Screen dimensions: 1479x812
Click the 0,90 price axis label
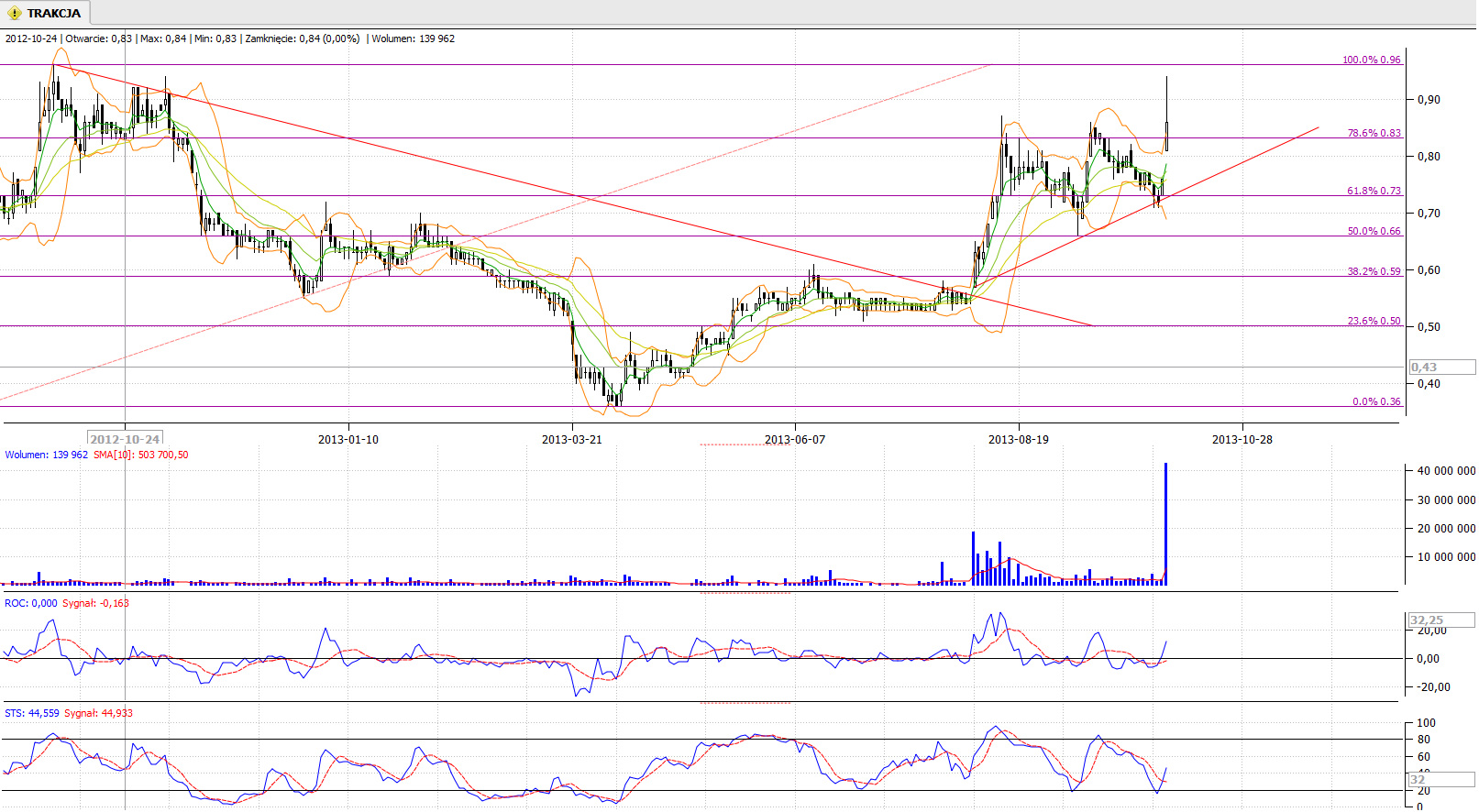click(1429, 100)
